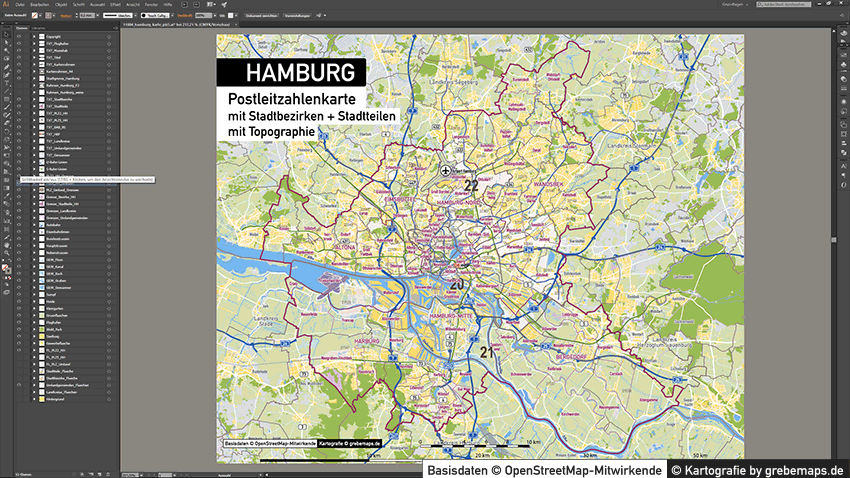850x478 pixels.
Task: Toggle visibility of TXT_Flughafen layer
Action: (x=19, y=45)
